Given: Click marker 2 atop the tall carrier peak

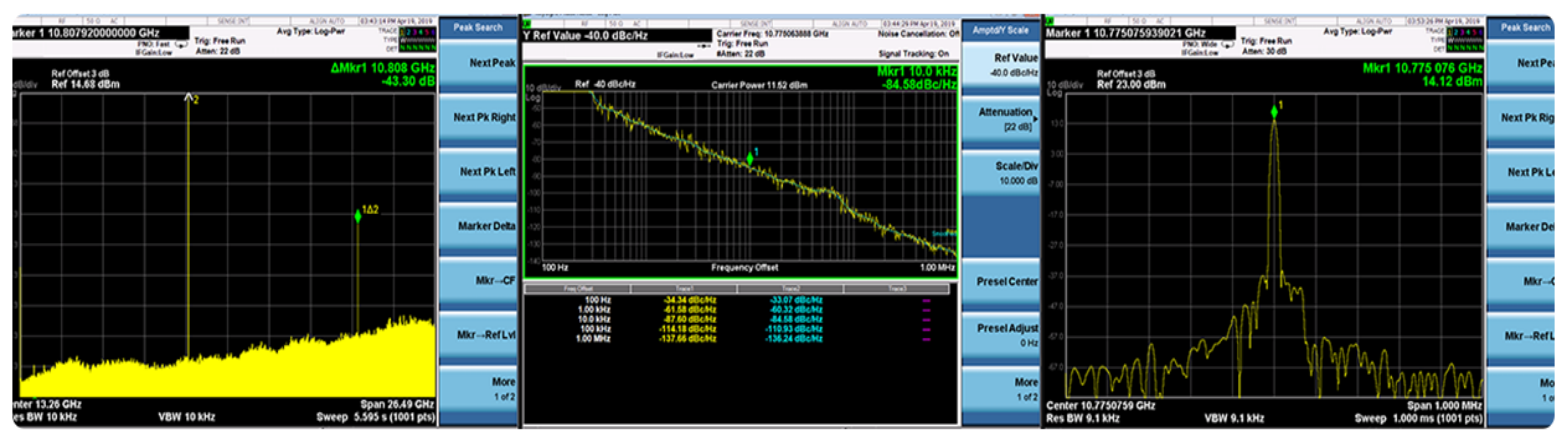Looking at the screenshot, I should (x=188, y=97).
